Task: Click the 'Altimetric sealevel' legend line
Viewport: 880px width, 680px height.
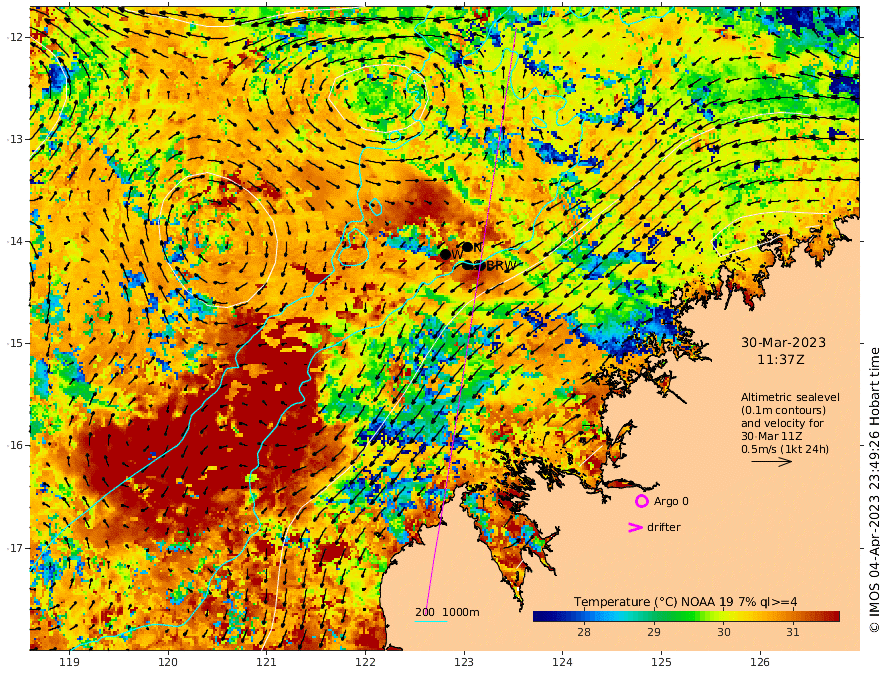Action: (790, 397)
